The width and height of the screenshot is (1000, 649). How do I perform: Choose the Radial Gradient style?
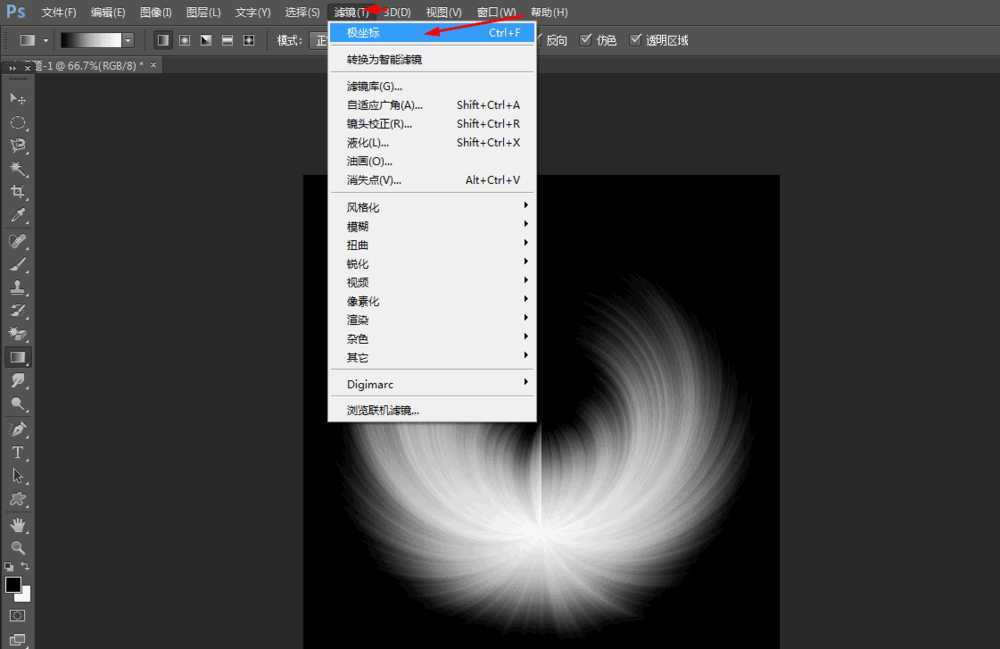[184, 40]
